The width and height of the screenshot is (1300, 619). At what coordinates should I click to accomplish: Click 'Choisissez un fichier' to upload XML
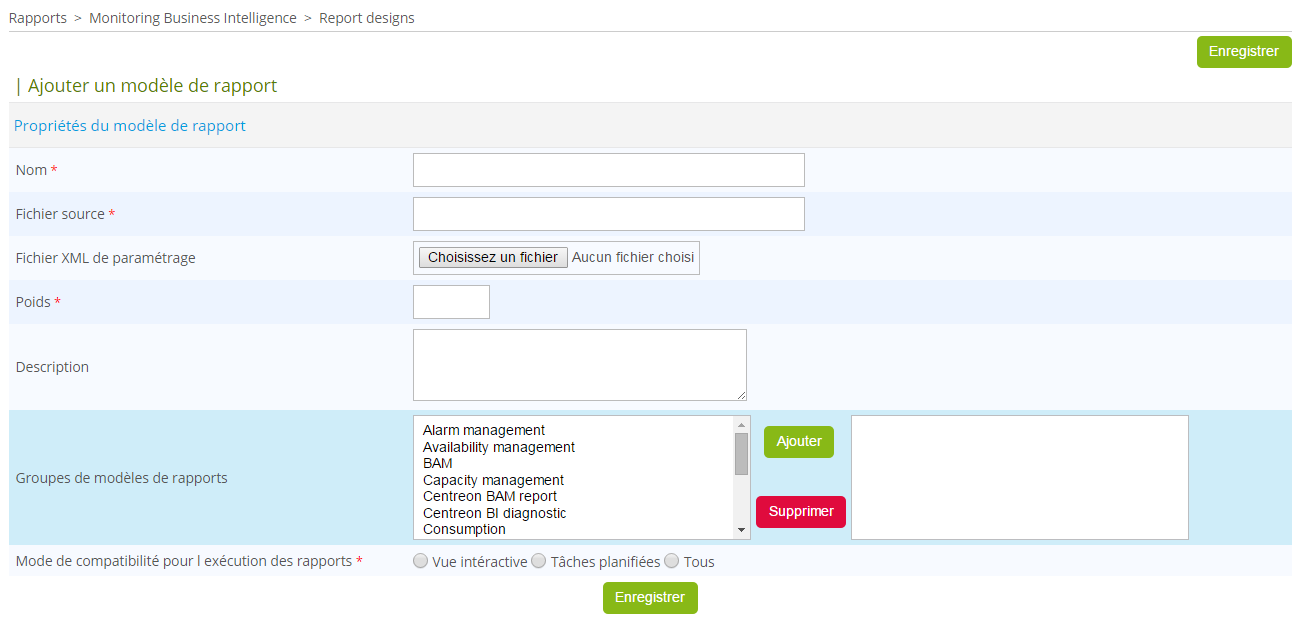[x=492, y=257]
